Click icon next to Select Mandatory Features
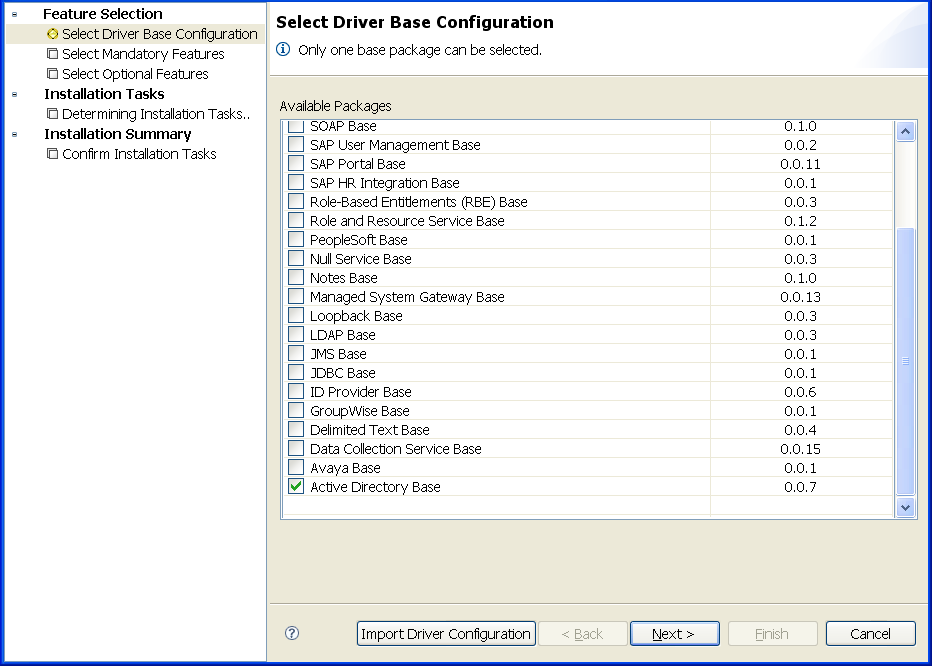Screen dimensions: 932x666 coord(52,54)
